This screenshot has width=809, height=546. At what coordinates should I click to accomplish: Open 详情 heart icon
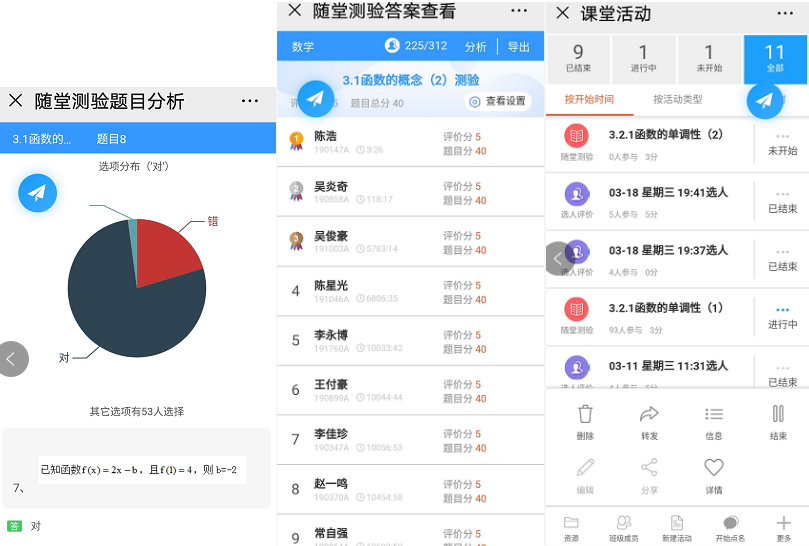click(x=713, y=469)
